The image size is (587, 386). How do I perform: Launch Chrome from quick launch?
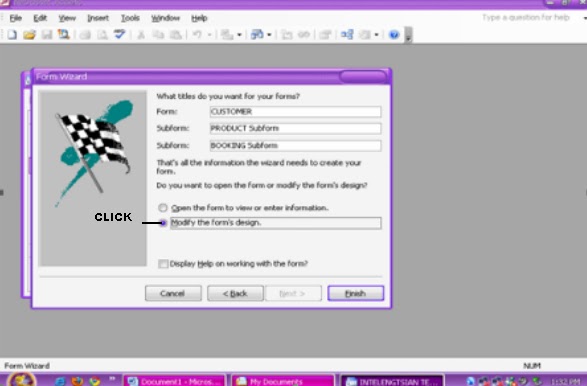click(94, 381)
